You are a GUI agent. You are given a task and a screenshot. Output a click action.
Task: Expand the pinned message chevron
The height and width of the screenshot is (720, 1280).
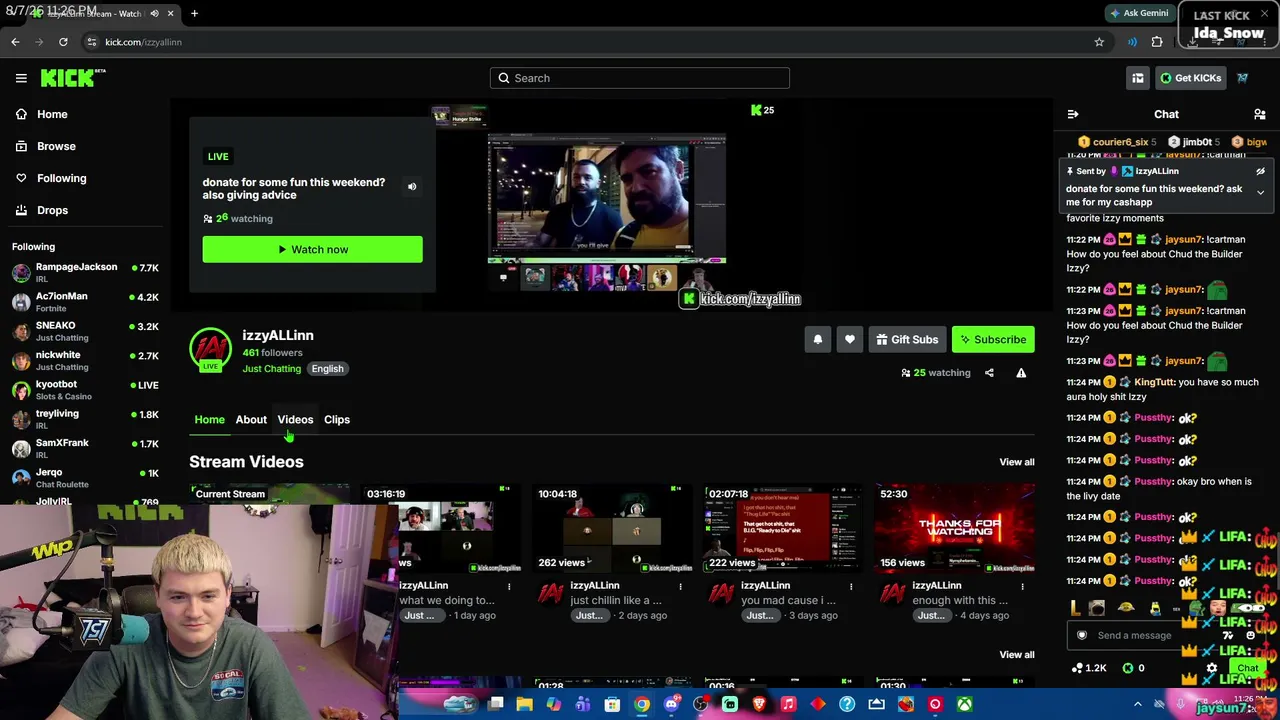[x=1260, y=192]
